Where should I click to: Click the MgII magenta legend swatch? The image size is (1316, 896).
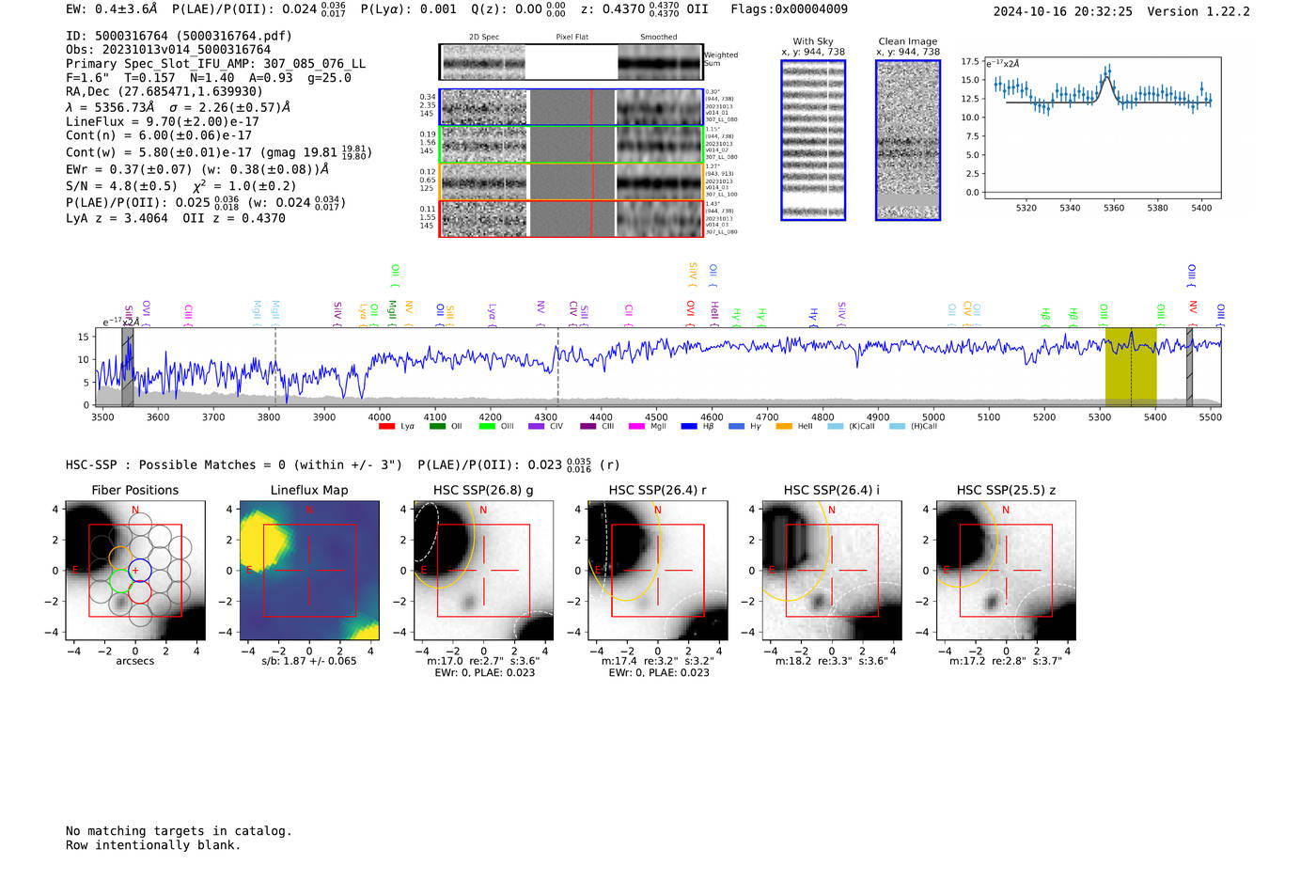[637, 426]
